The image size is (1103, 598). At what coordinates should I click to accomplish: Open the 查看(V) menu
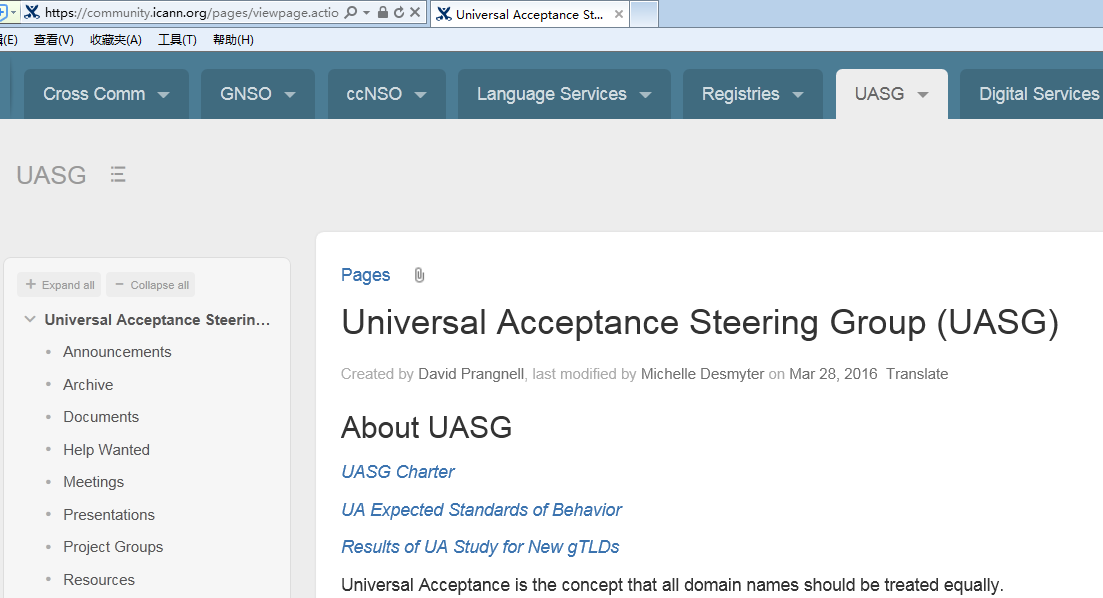point(53,40)
